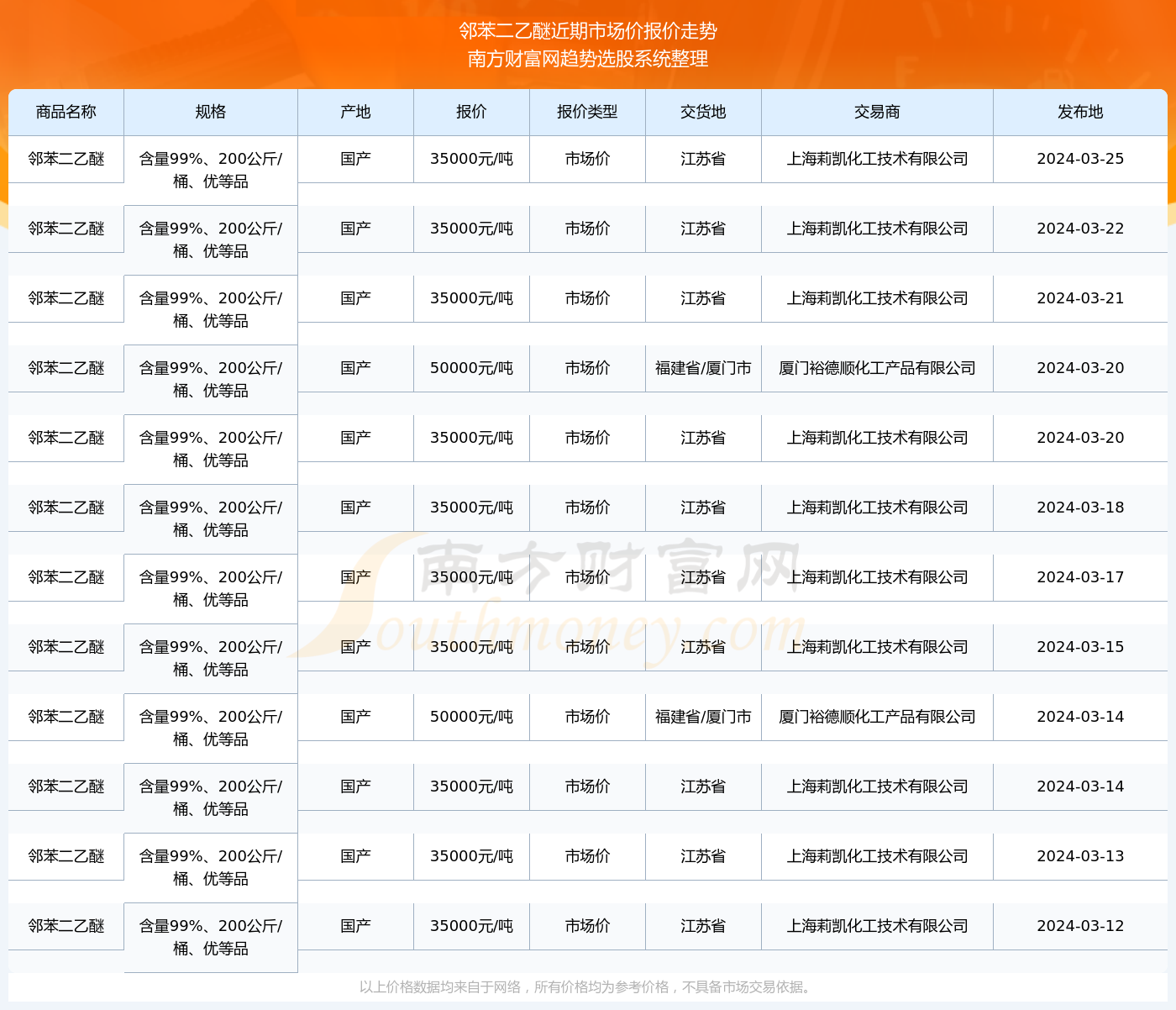Select the date cell 2024-03-12
The height and width of the screenshot is (1010, 1176).
point(1081,926)
